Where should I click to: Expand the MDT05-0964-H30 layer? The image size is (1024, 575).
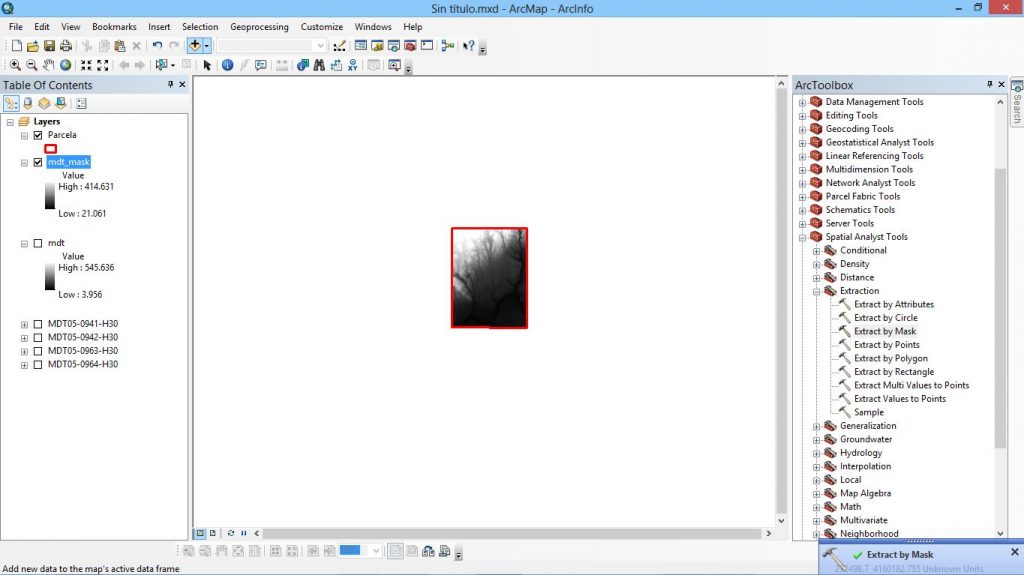click(x=24, y=365)
